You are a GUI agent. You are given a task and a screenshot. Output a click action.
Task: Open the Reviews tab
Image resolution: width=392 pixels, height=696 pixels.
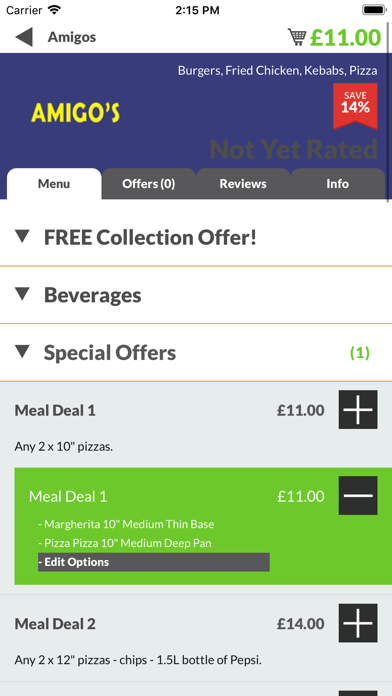pyautogui.click(x=243, y=184)
